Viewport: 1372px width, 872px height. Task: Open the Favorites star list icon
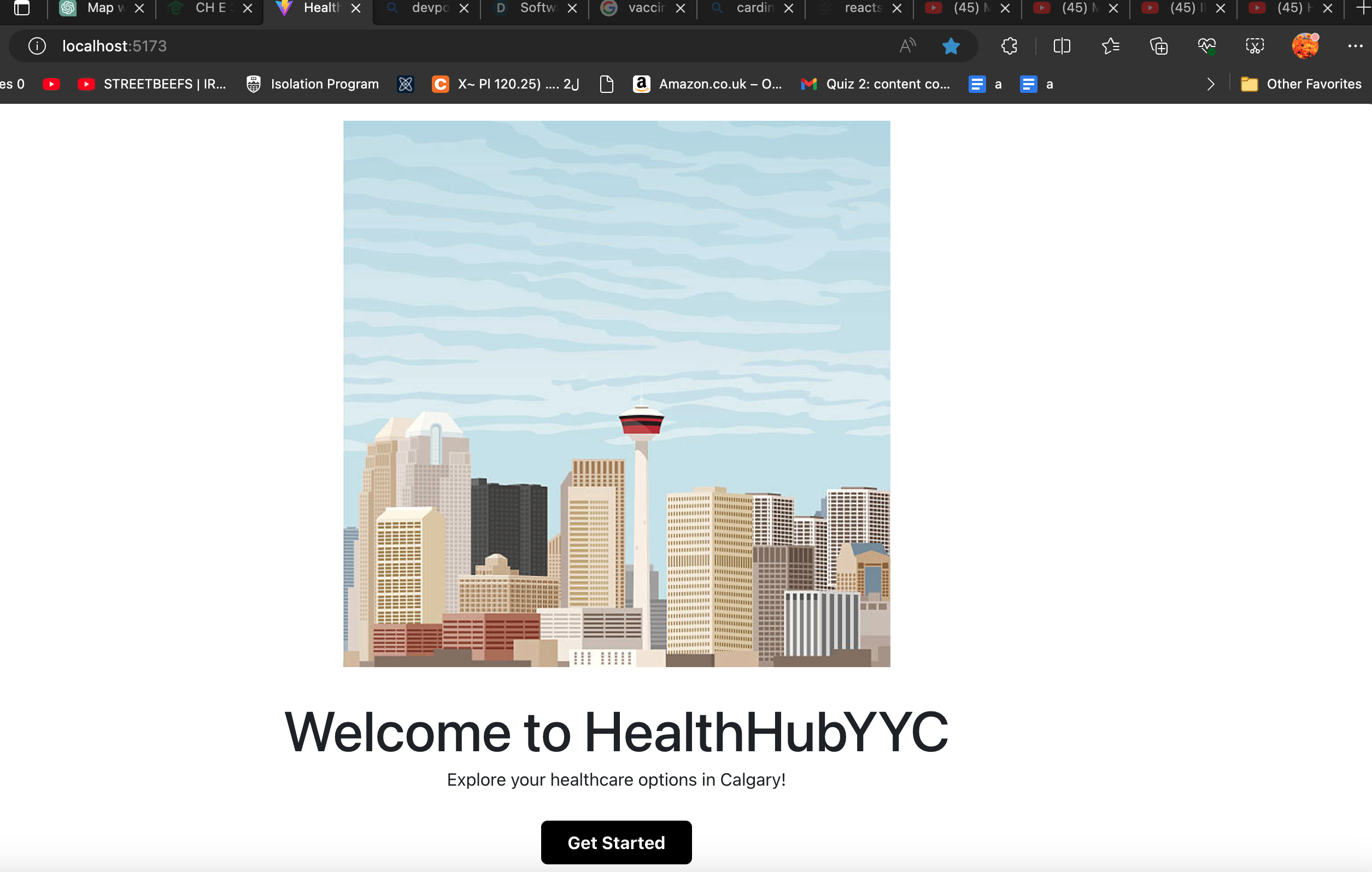pos(1111,46)
